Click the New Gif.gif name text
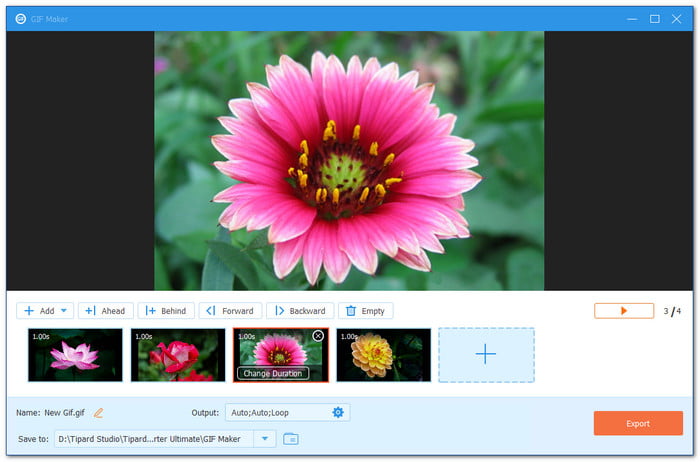This screenshot has height=462, width=700. [x=64, y=413]
